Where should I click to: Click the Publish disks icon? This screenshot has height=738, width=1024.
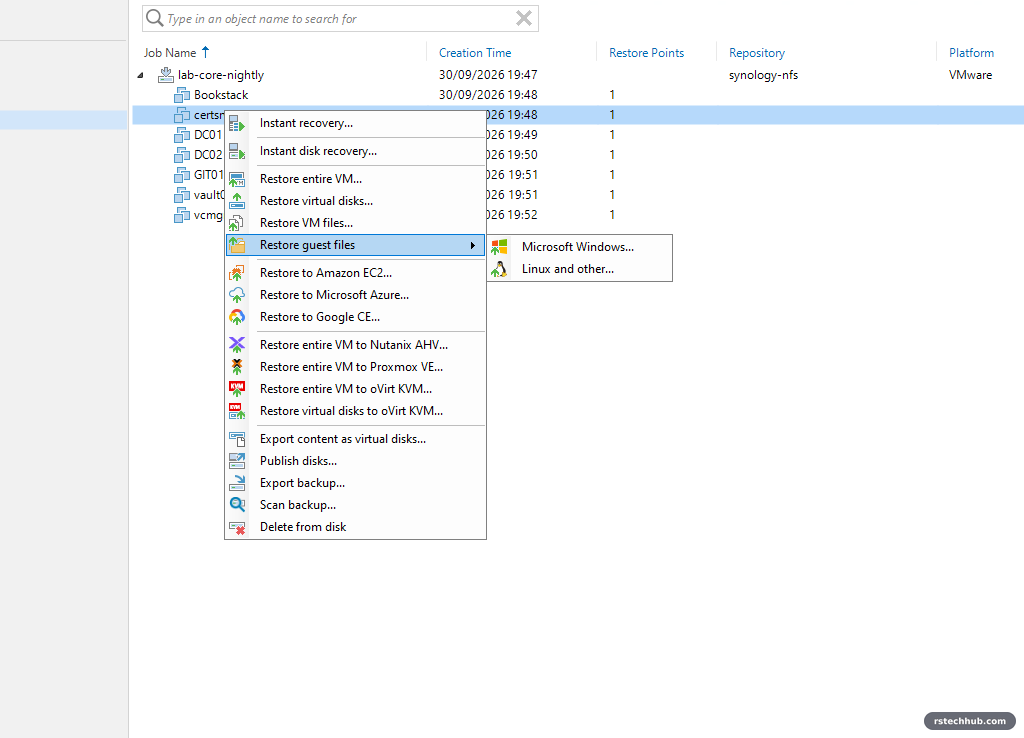[x=237, y=461]
